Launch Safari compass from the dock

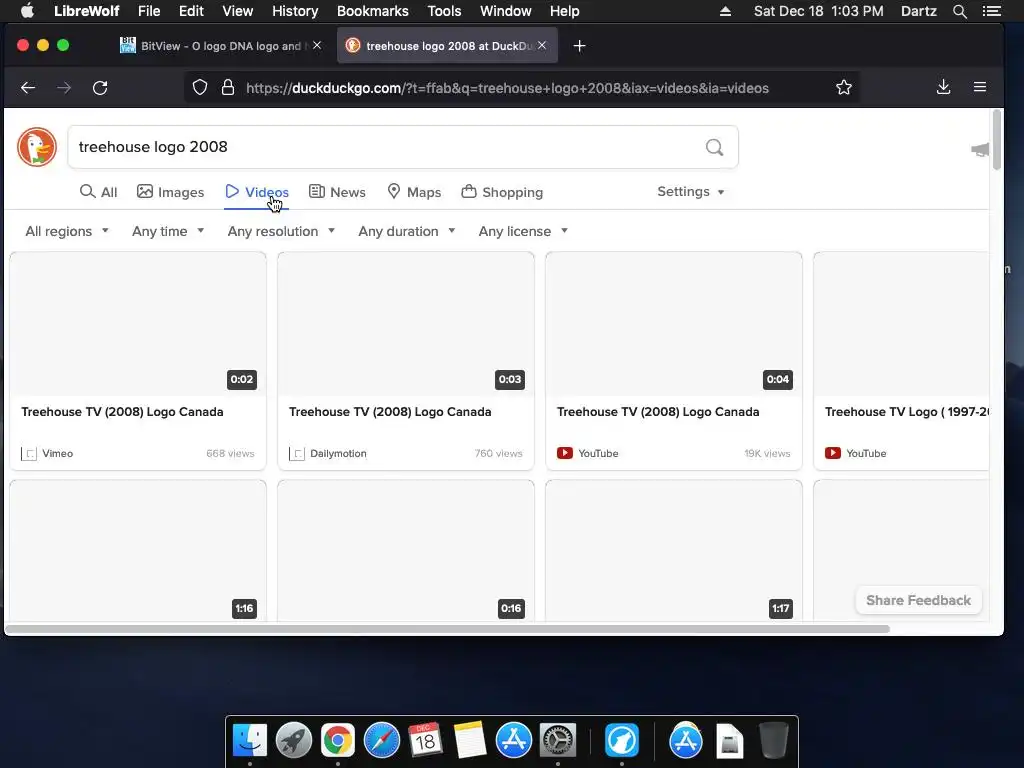[x=381, y=741]
